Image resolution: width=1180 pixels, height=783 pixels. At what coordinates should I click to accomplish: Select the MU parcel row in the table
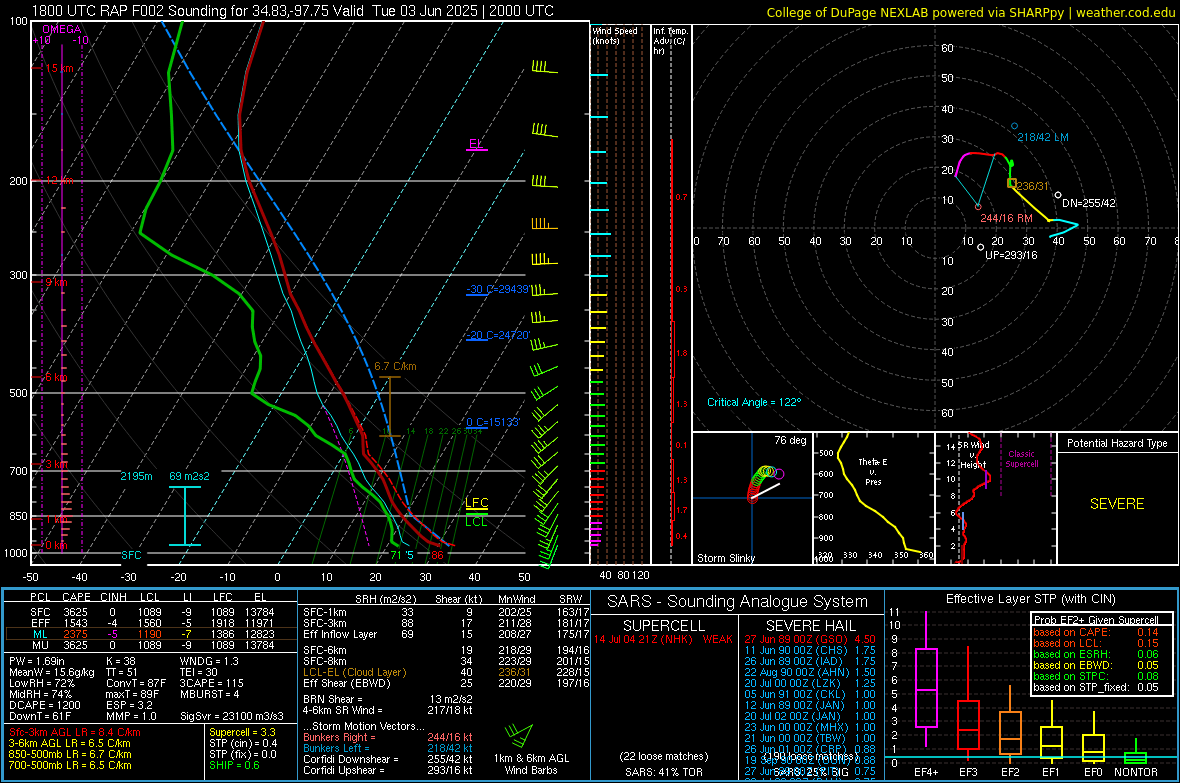(x=151, y=645)
